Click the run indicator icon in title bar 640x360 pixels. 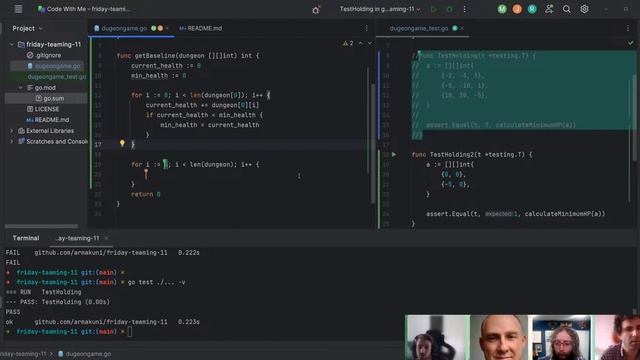[x=316, y=9]
